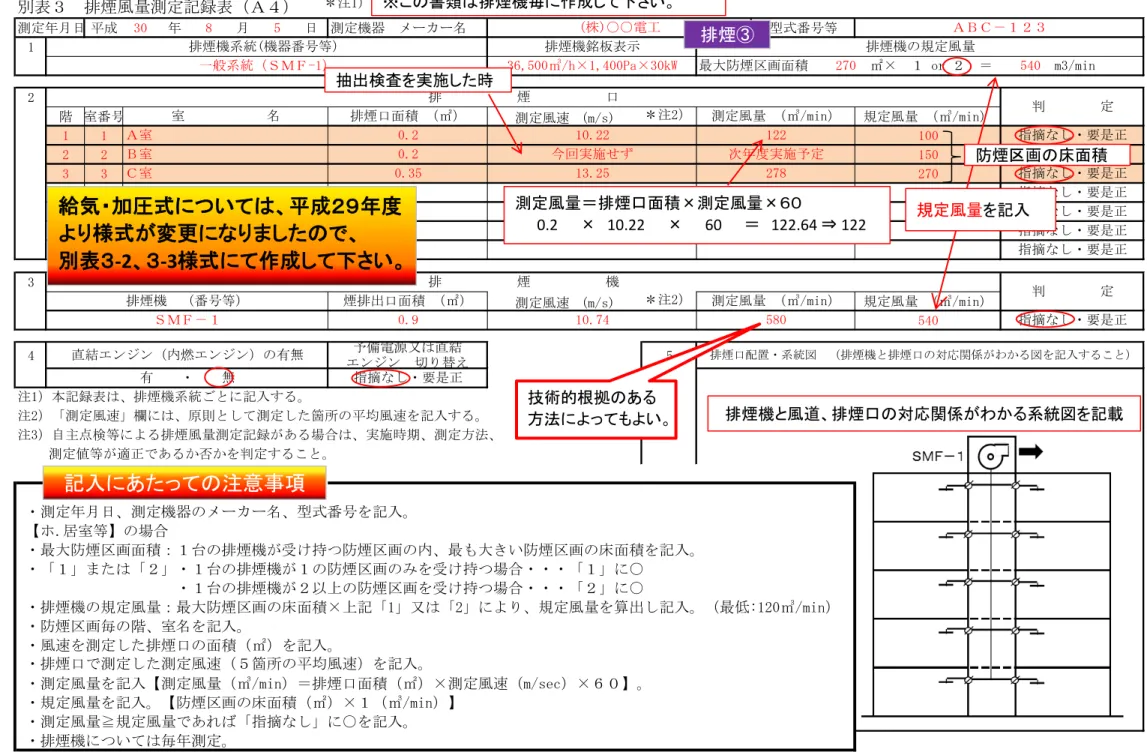Viewport: 1147px width, 752px height.
Task: Select 無 for direct-coupled engine
Action: coord(225,377)
